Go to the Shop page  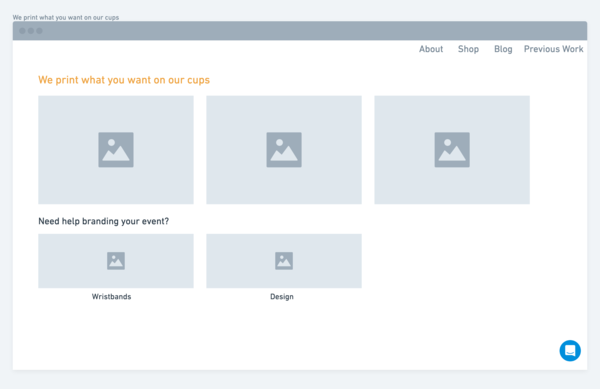click(x=468, y=49)
